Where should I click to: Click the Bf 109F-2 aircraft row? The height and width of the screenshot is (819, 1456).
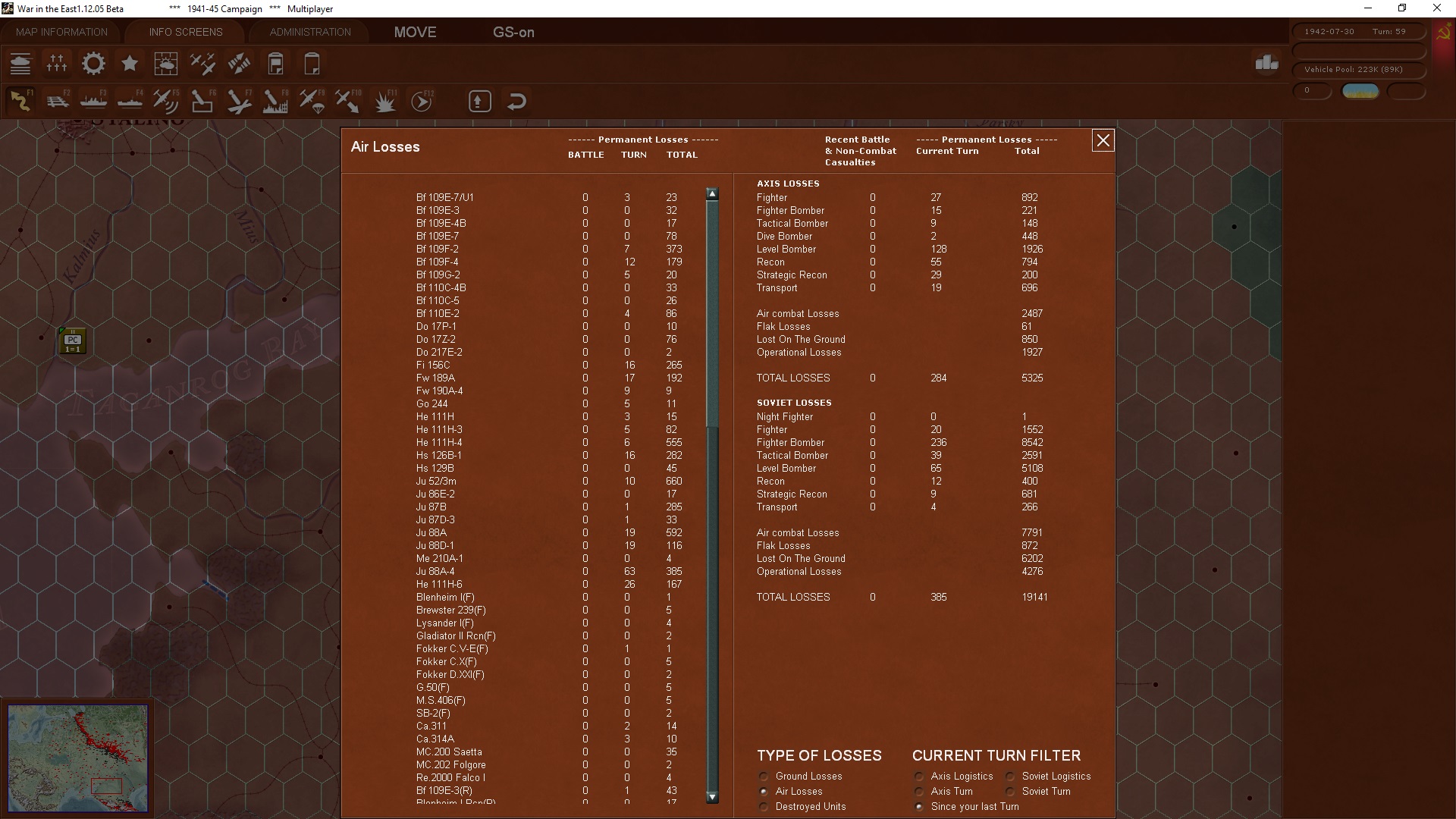coord(550,249)
